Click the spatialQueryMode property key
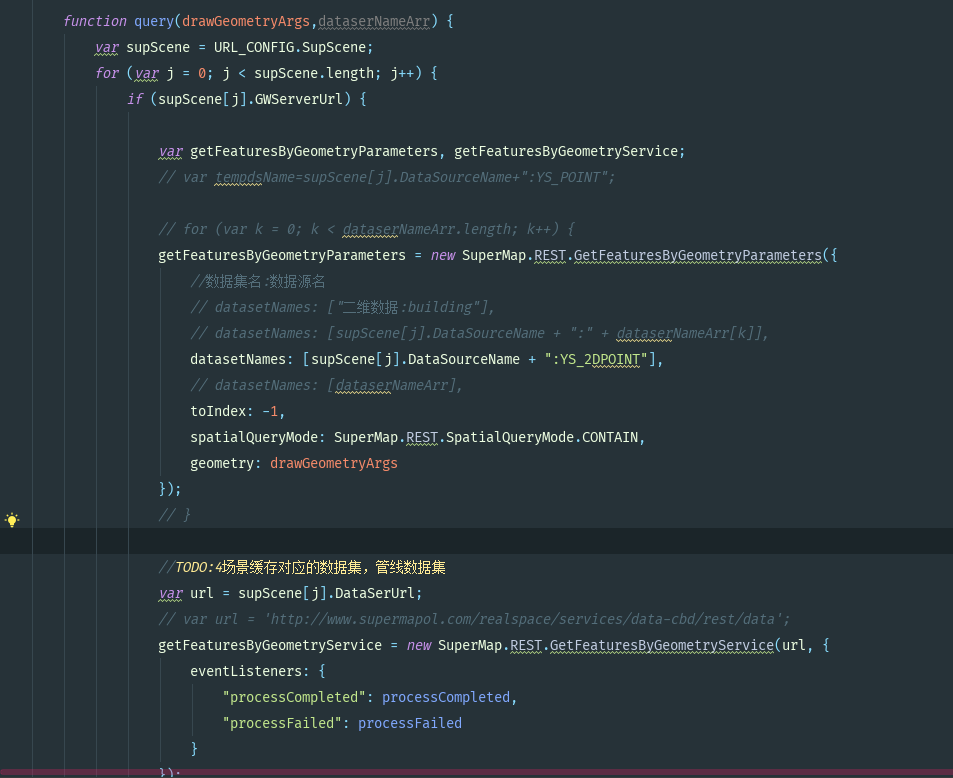Screen dimensions: 953x778 tap(253, 438)
